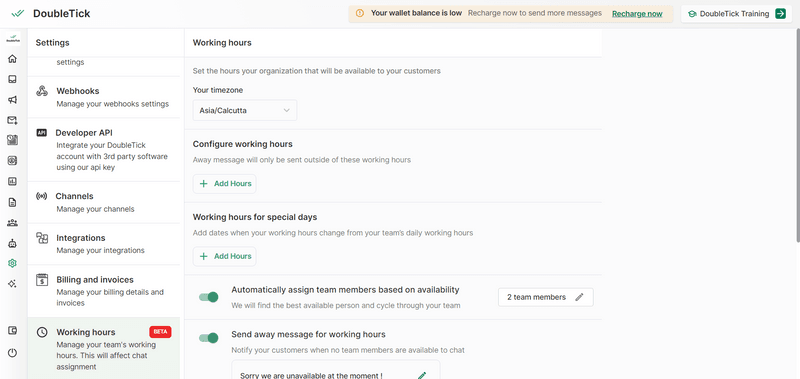The height and width of the screenshot is (379, 800).
Task: Click the power logout icon
Action: pyautogui.click(x=12, y=353)
